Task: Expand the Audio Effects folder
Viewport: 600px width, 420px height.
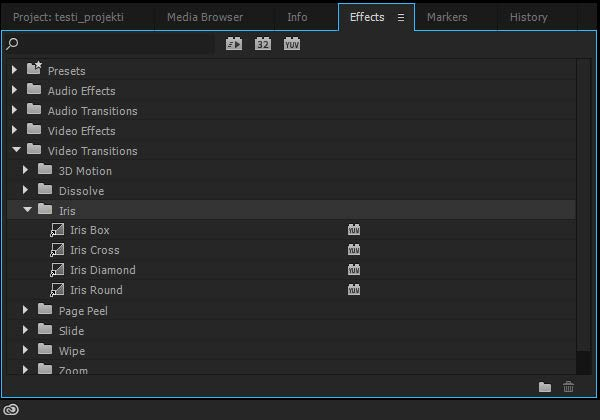Action: pyautogui.click(x=15, y=90)
